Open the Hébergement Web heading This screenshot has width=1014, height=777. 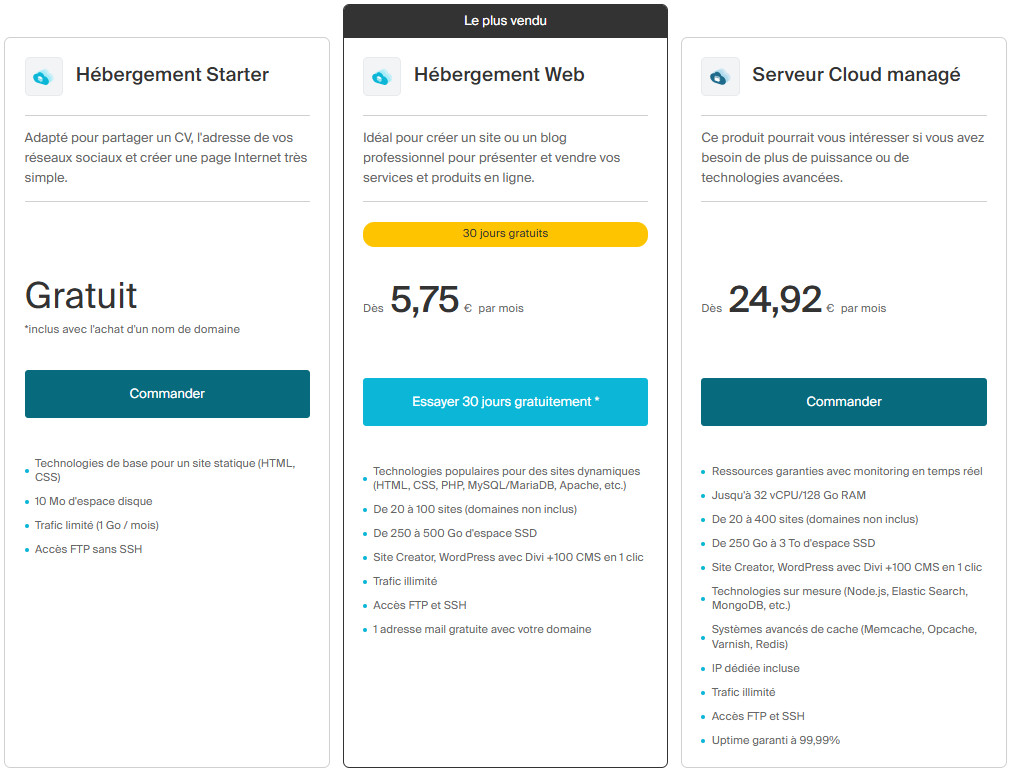(x=499, y=75)
